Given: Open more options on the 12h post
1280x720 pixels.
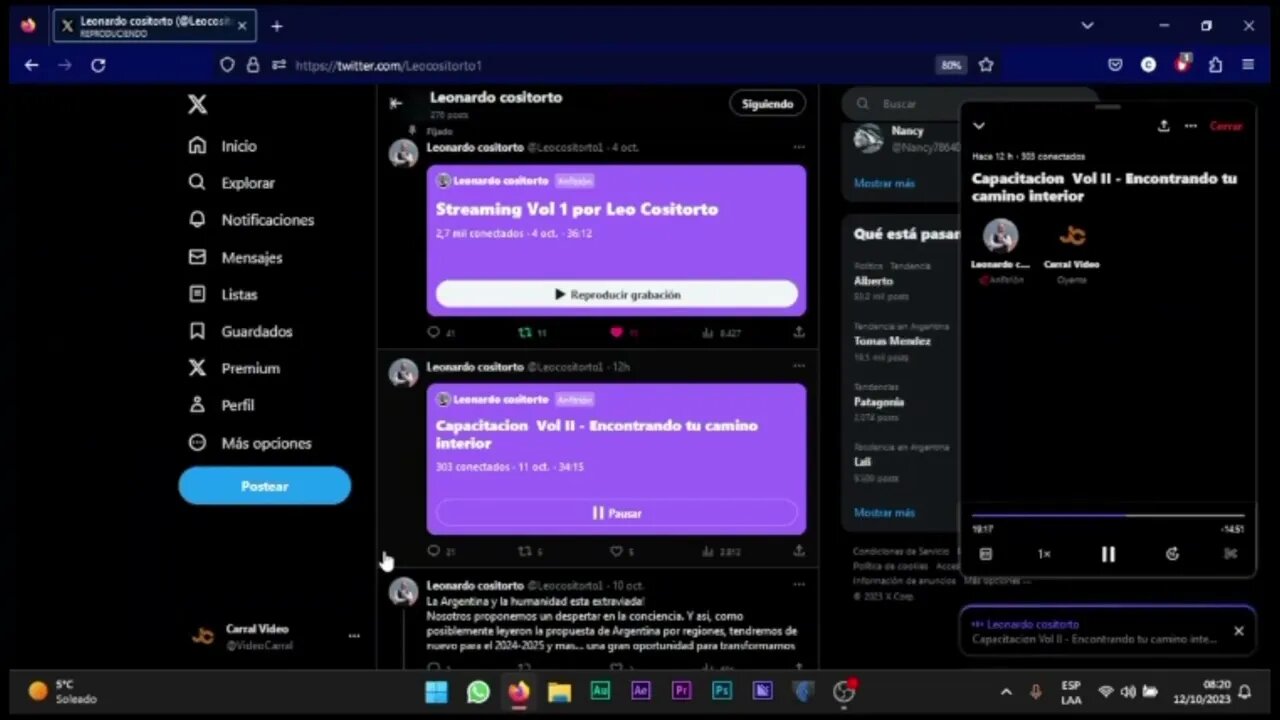Looking at the screenshot, I should tap(798, 367).
